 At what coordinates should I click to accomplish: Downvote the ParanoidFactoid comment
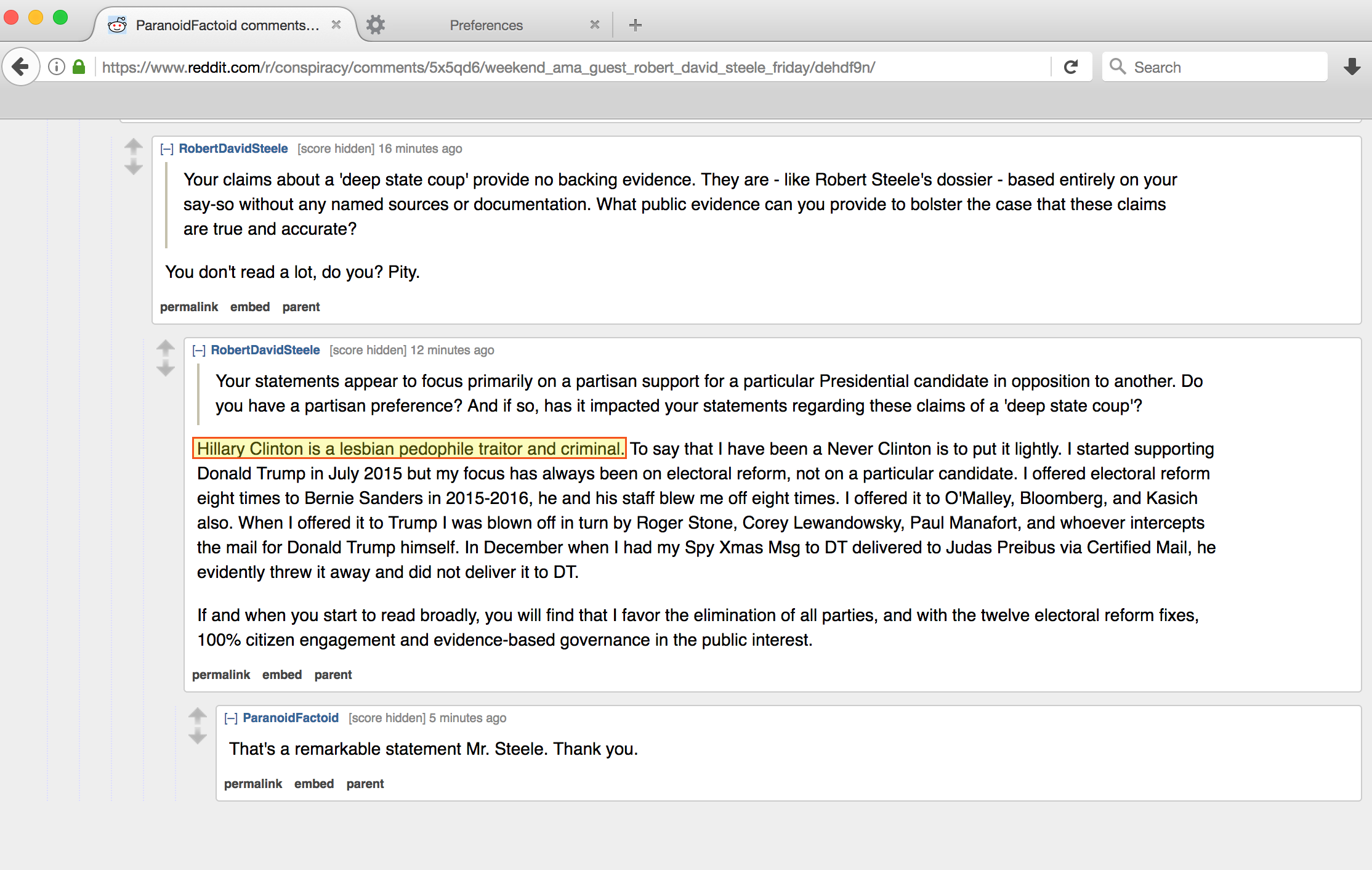coord(197,736)
